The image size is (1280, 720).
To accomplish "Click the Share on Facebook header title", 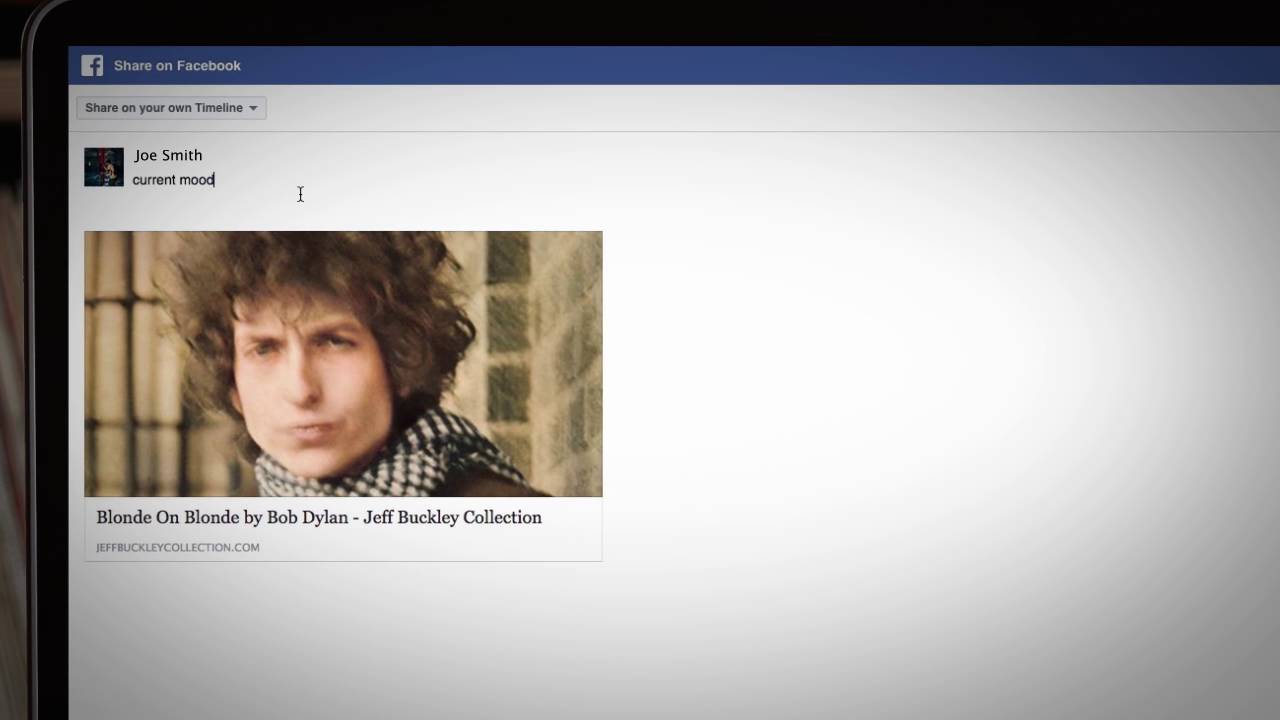I will [x=177, y=66].
